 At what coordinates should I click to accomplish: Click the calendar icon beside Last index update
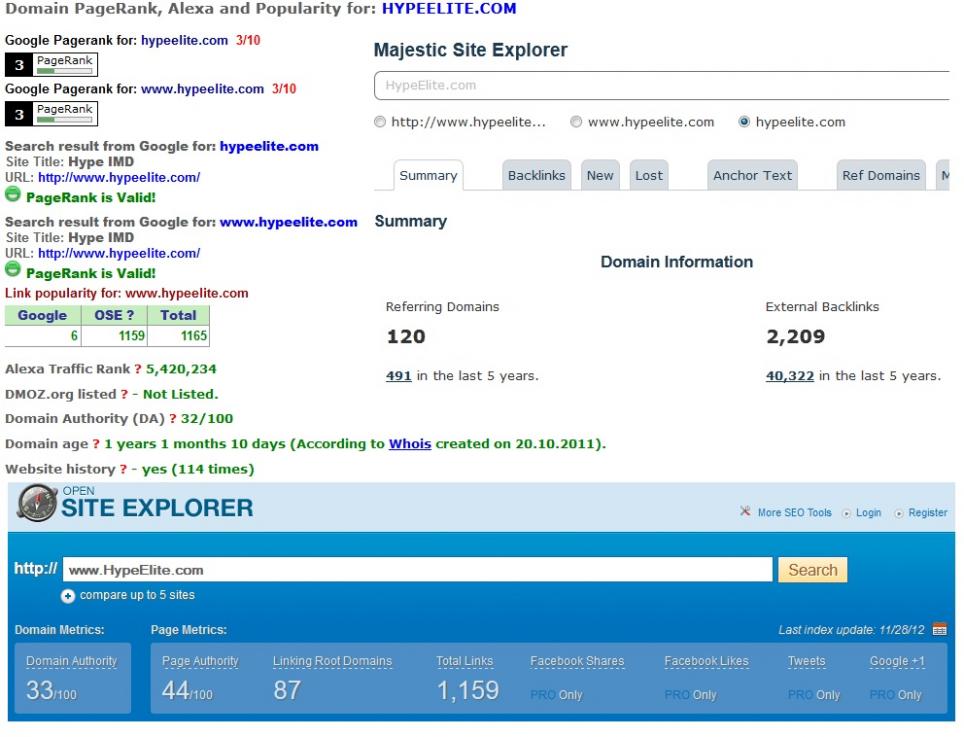pos(939,629)
